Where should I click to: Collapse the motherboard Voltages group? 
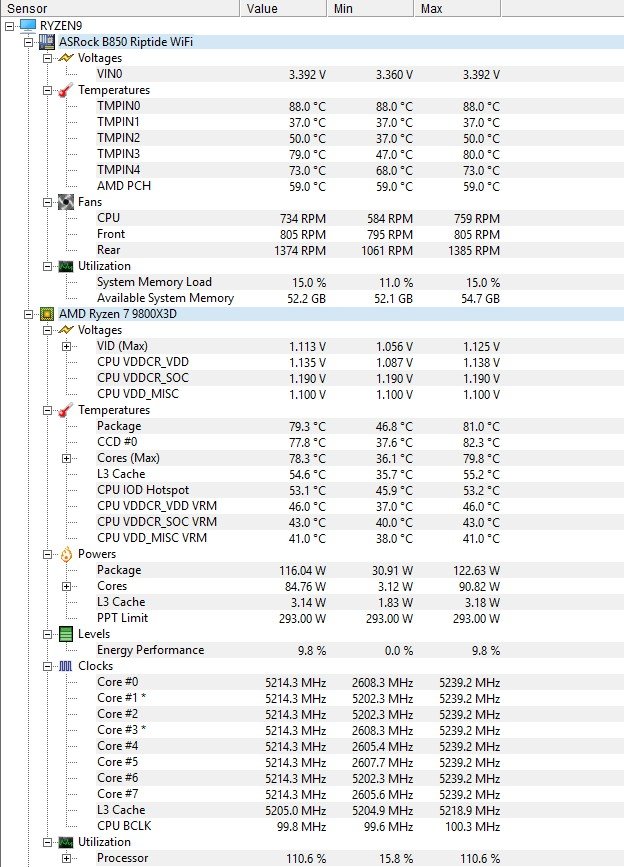tap(48, 58)
